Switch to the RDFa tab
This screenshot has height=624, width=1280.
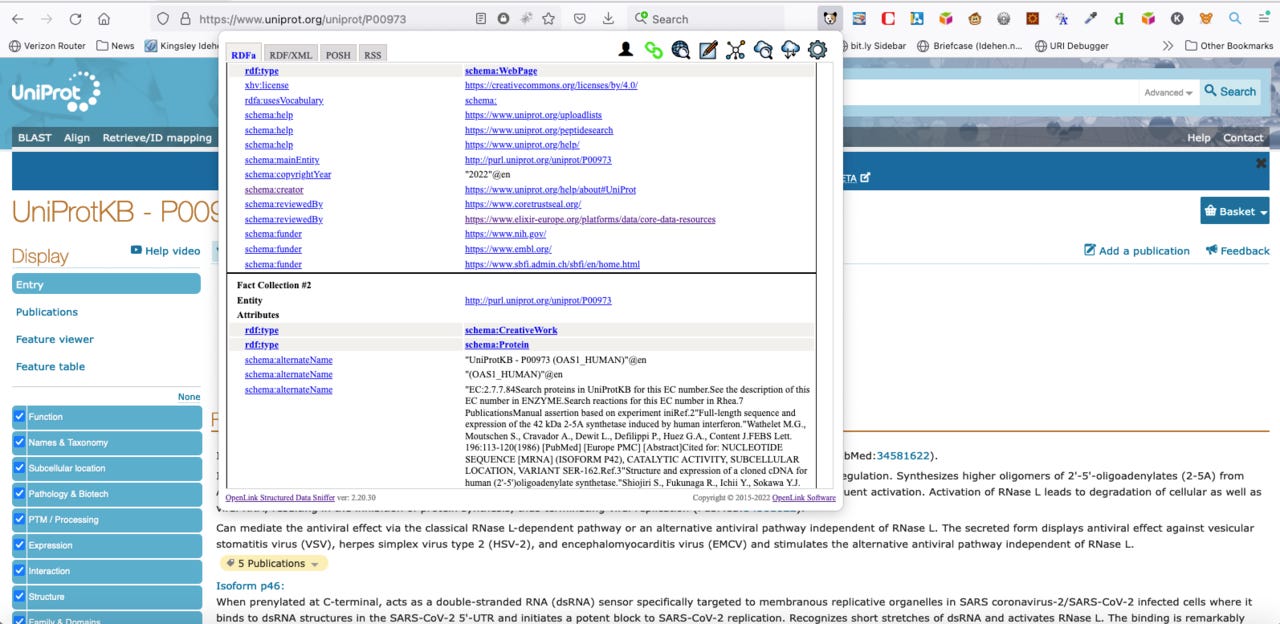coord(243,54)
